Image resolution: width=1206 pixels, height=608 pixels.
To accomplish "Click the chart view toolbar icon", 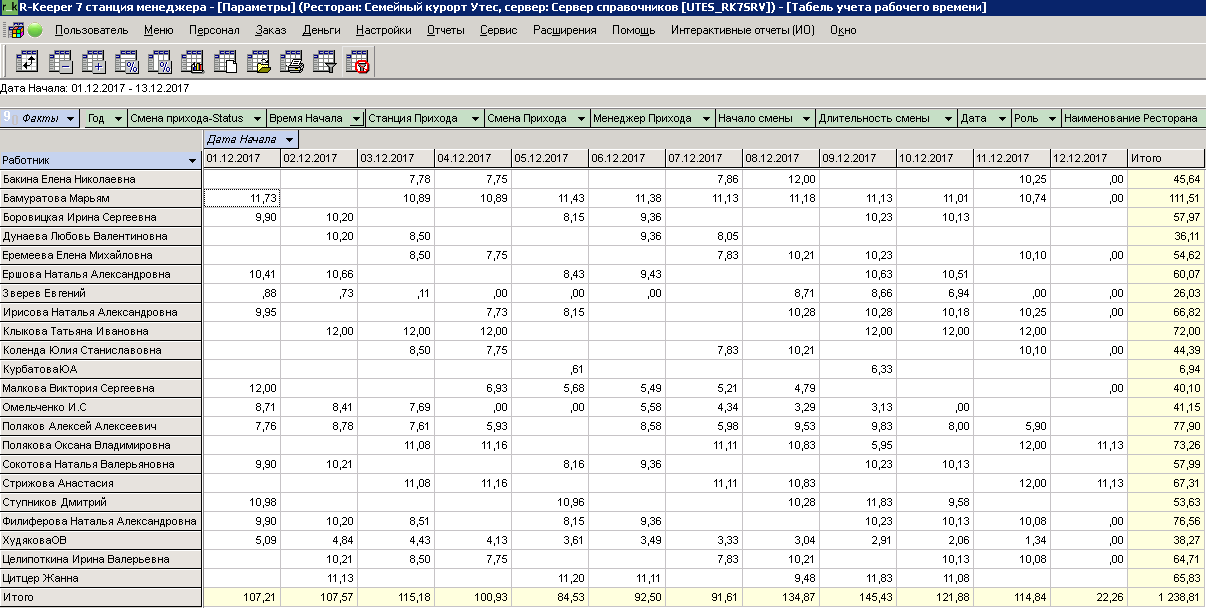I will 193,63.
